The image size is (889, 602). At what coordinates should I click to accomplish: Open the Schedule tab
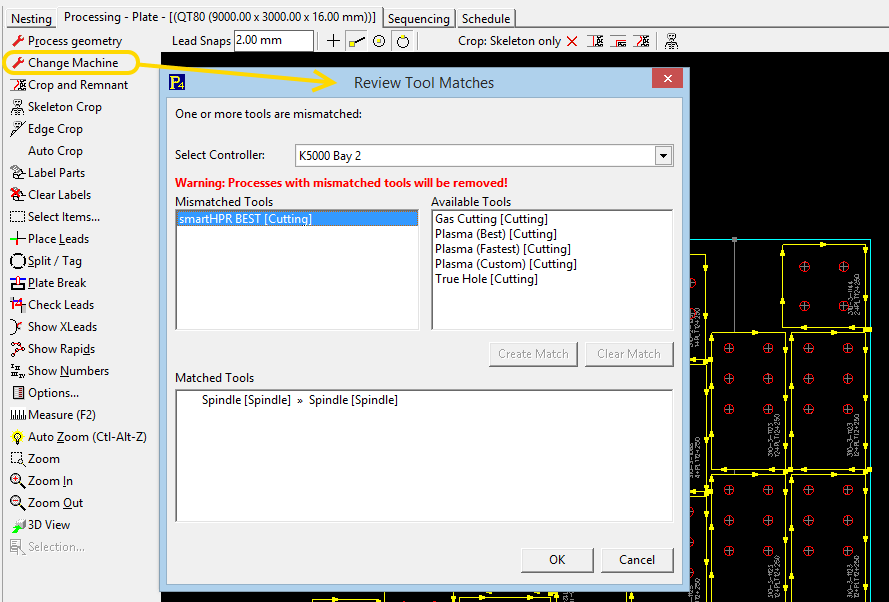click(486, 19)
